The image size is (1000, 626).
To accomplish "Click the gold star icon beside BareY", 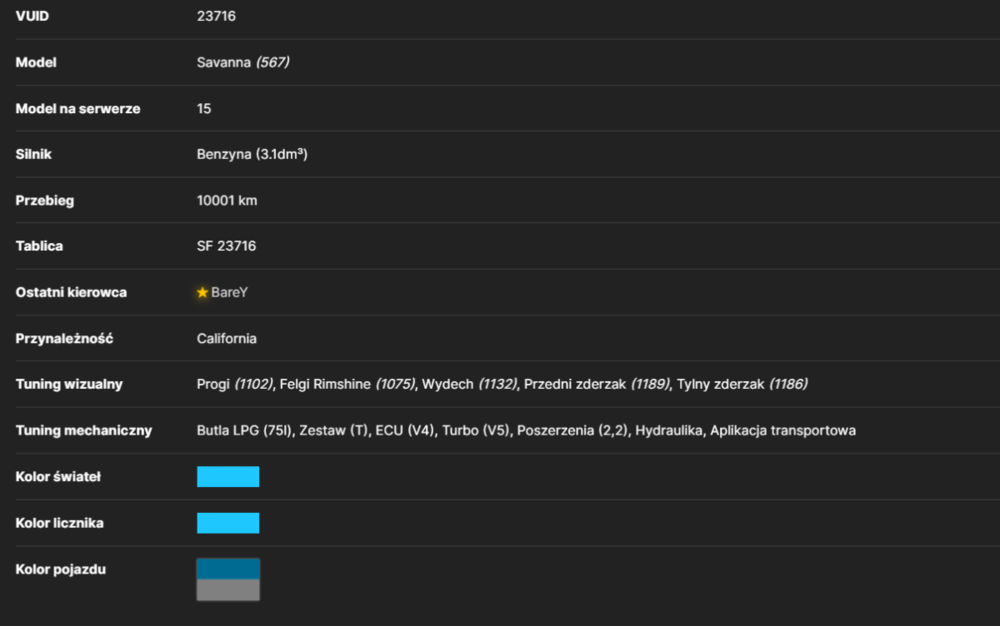I will click(x=202, y=293).
